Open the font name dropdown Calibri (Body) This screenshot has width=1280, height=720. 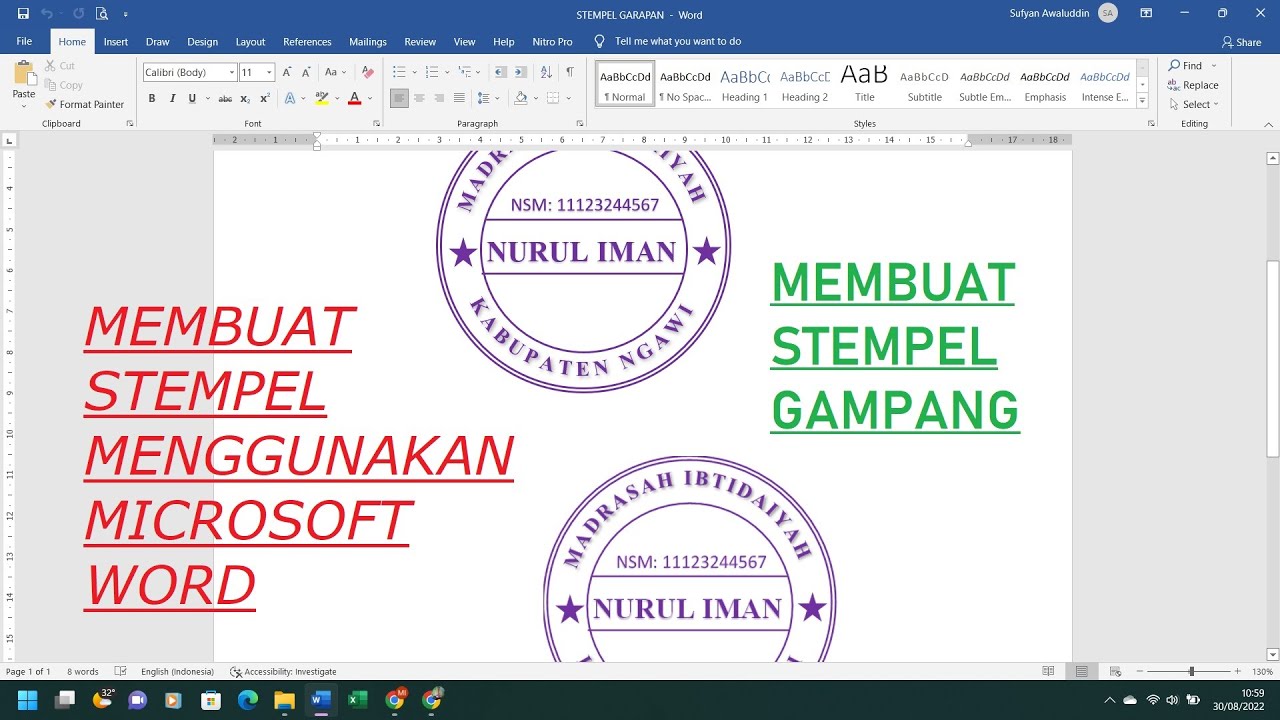[x=232, y=72]
